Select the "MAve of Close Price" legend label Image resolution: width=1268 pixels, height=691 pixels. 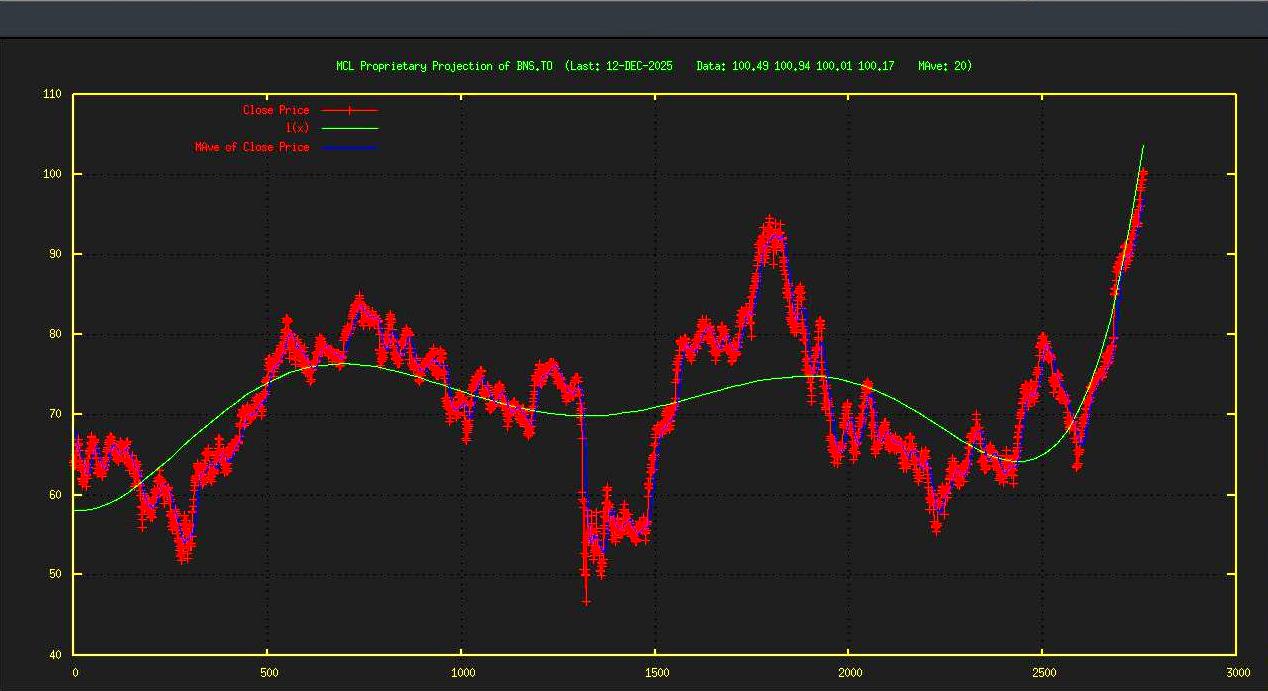point(252,147)
